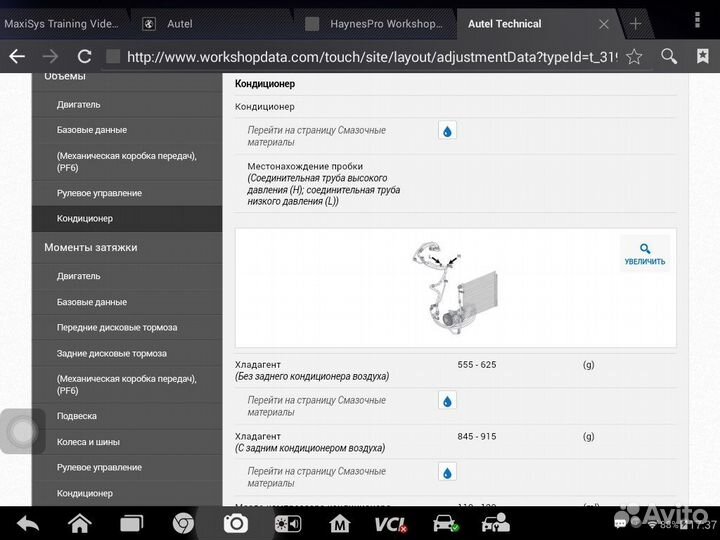Launch Chrome from the bottom bar
This screenshot has width=720, height=540.
tap(183, 524)
